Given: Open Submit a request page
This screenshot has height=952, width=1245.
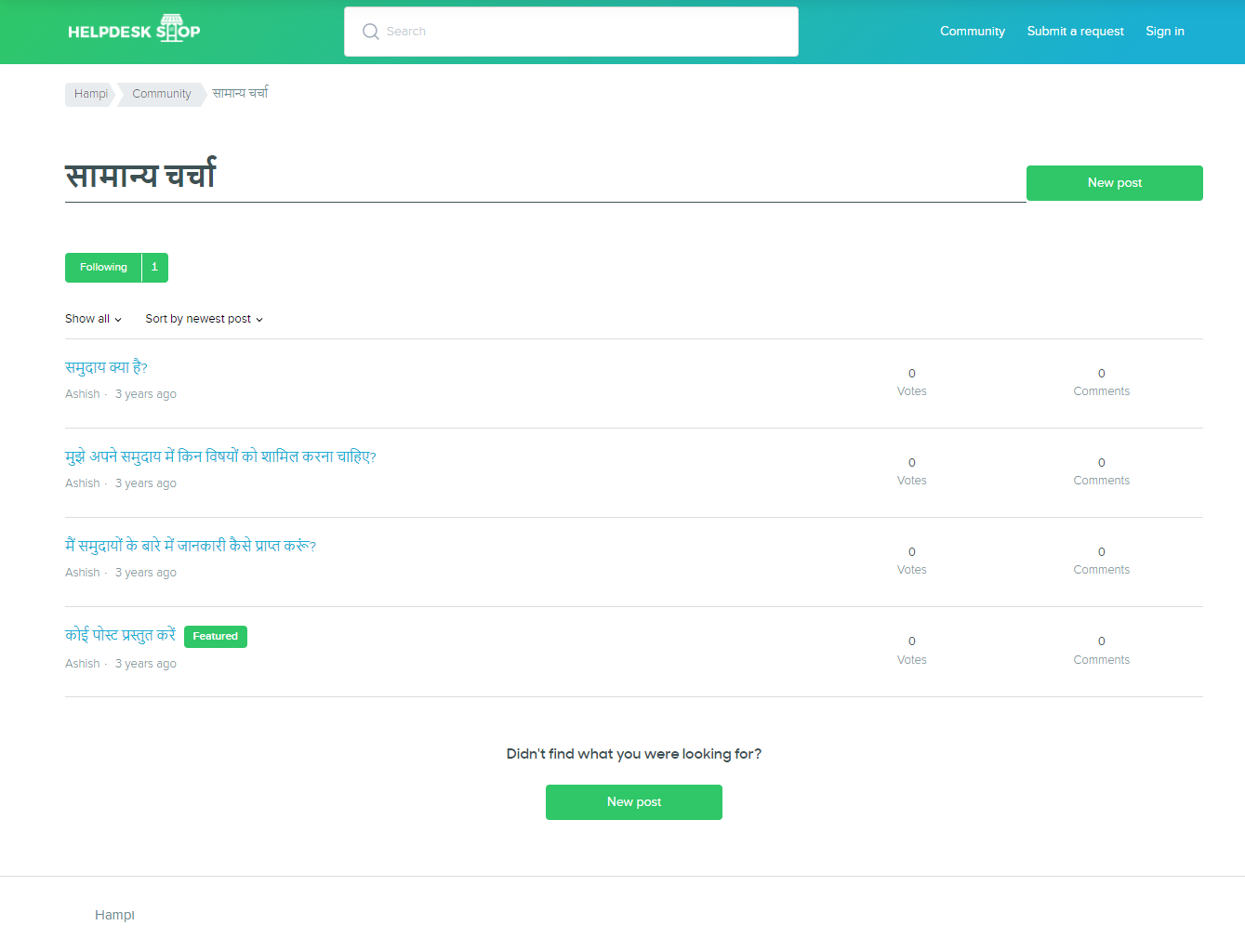Looking at the screenshot, I should click(1075, 32).
